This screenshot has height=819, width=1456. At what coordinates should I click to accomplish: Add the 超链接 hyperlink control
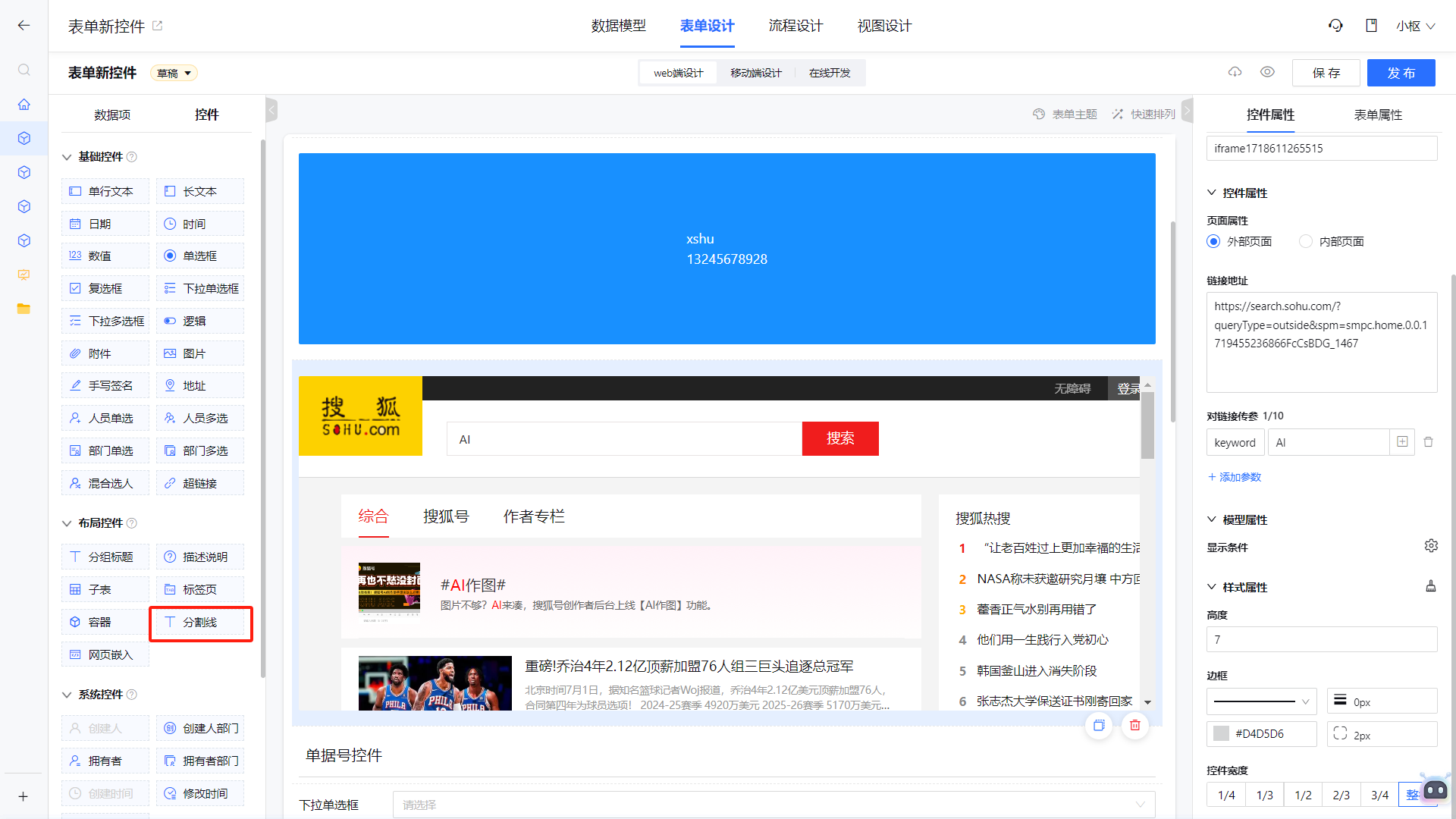tap(200, 484)
